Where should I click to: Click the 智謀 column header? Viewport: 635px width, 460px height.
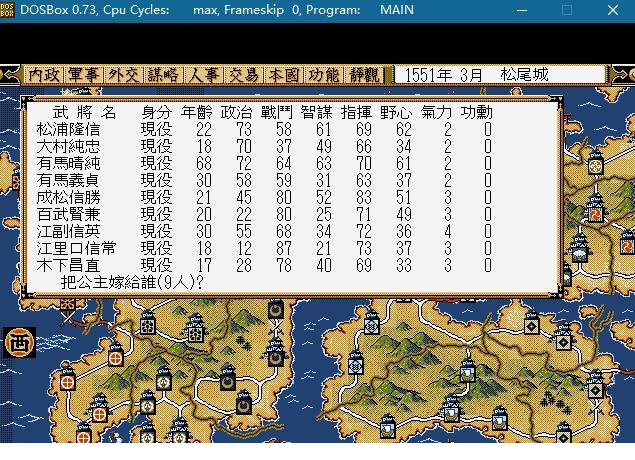pyautogui.click(x=316, y=113)
